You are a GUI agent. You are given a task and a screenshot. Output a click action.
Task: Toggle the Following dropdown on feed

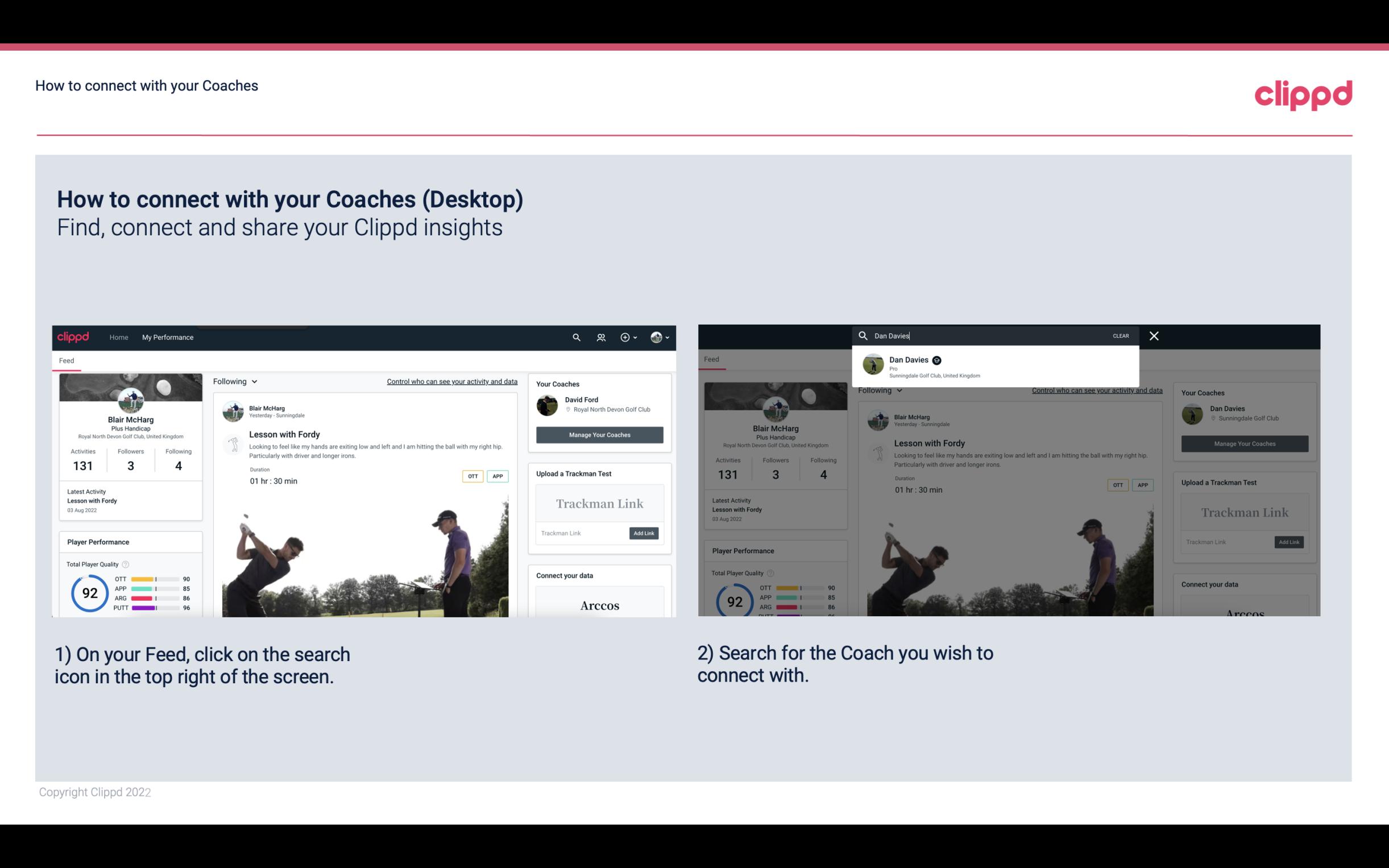[236, 381]
